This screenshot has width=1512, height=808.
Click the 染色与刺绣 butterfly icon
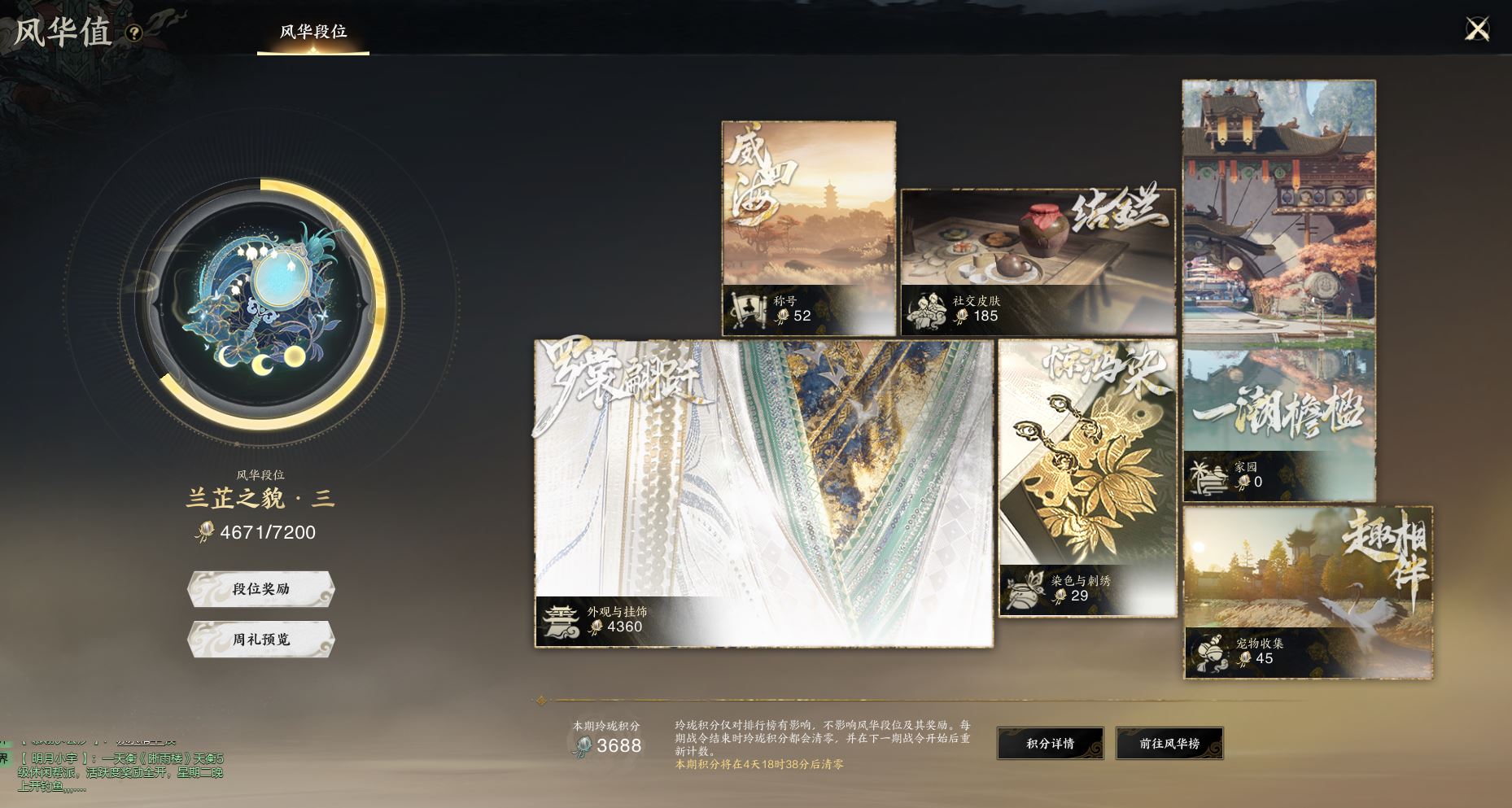click(1023, 588)
